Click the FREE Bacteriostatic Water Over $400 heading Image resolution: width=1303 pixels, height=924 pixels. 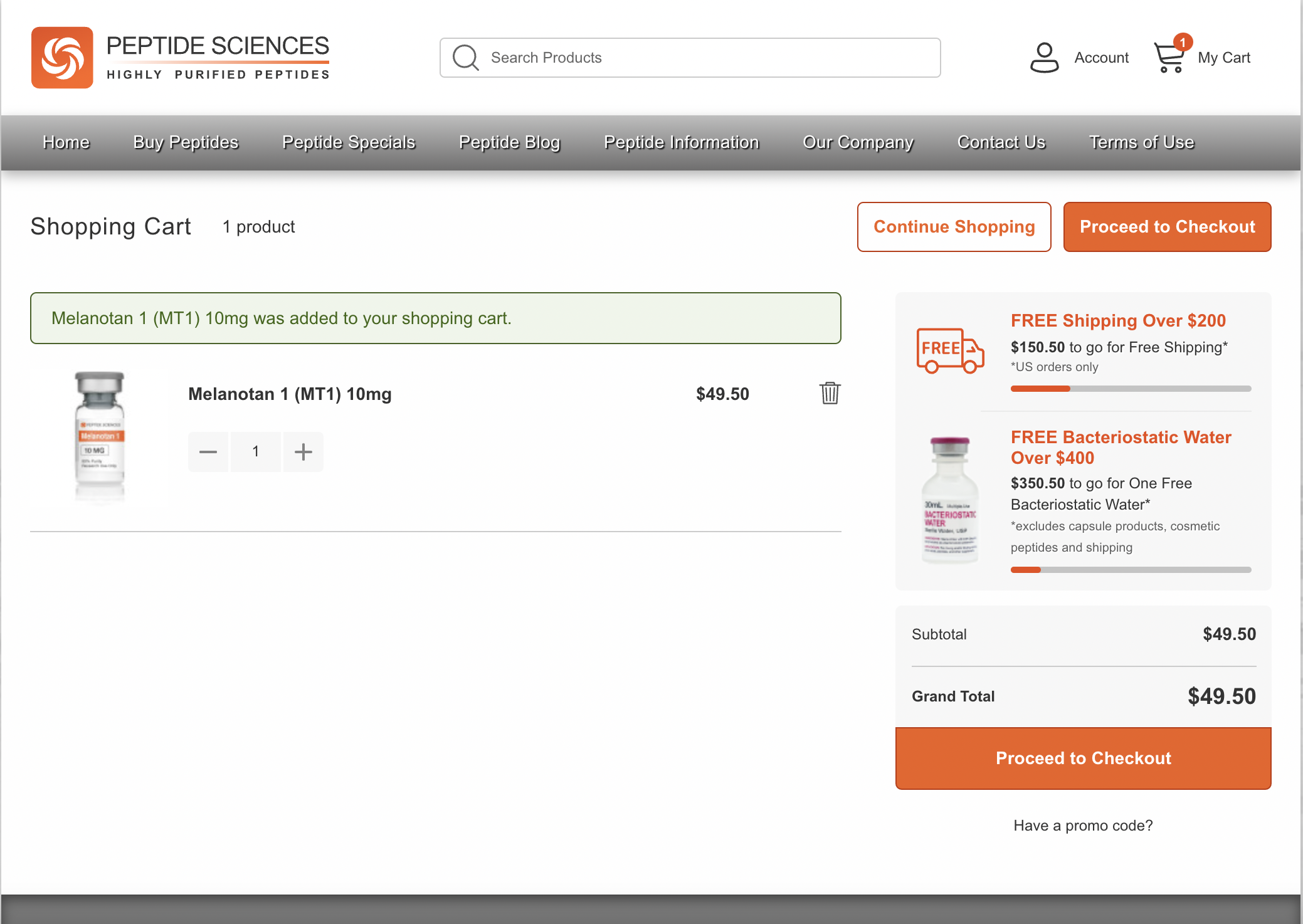click(1121, 448)
